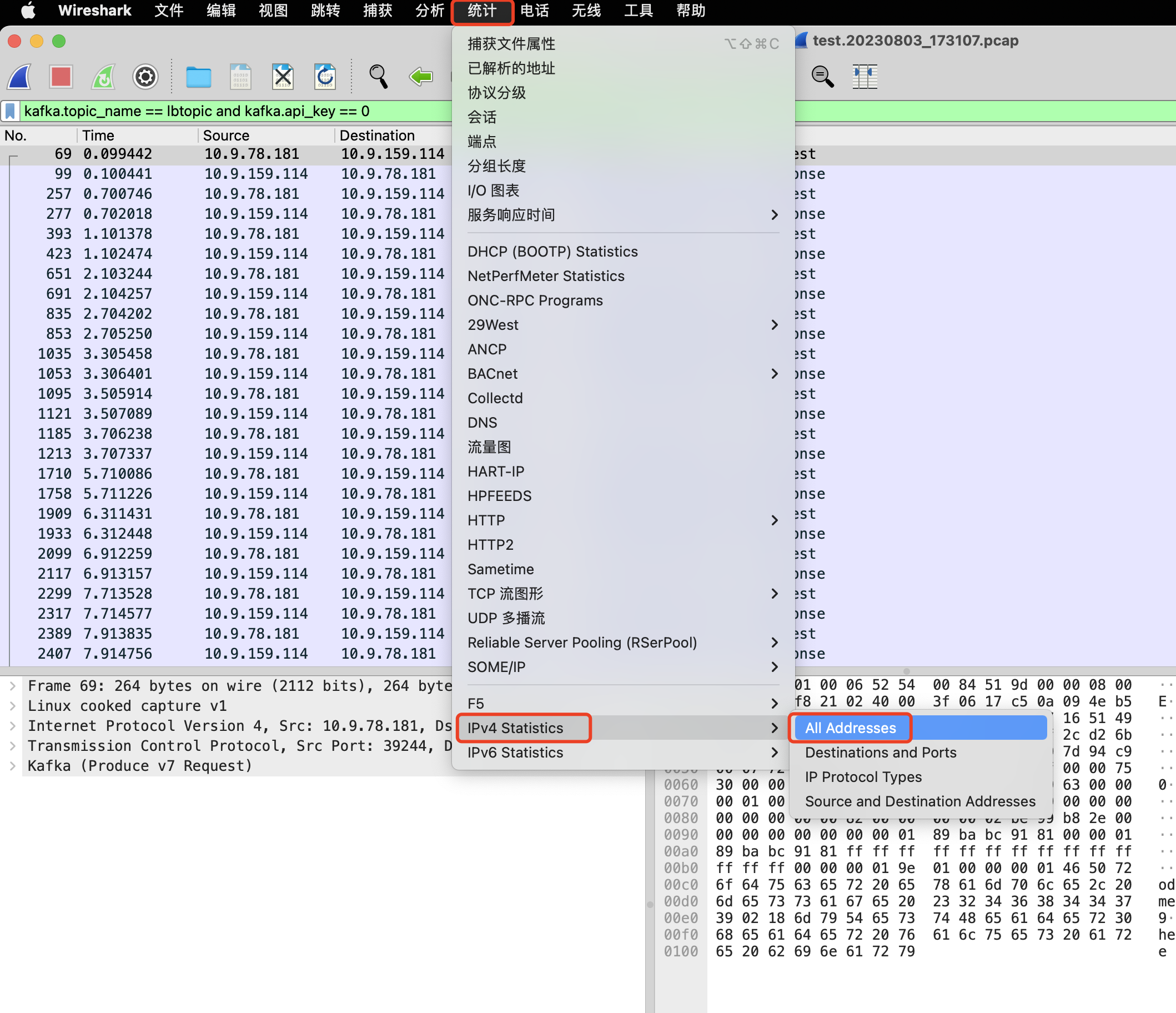Expand the 29West submenu
This screenshot has height=1013, width=1176.
tap(622, 325)
